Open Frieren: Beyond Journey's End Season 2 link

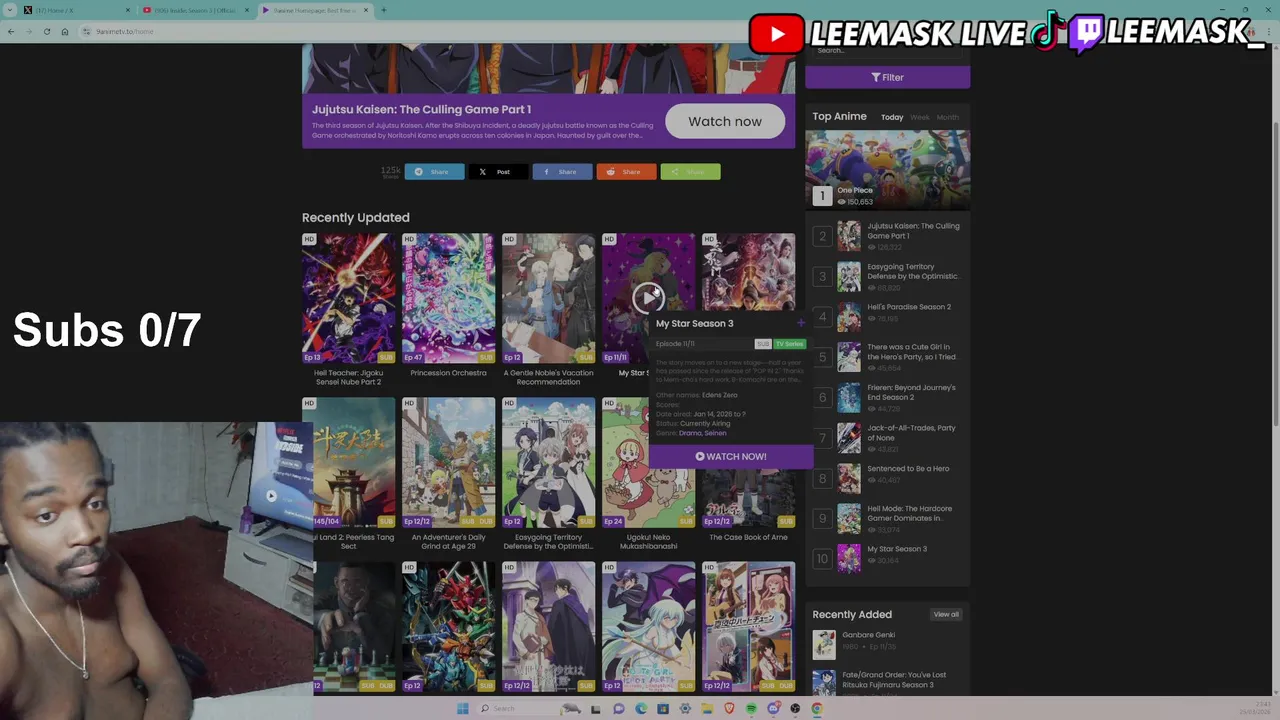911,392
